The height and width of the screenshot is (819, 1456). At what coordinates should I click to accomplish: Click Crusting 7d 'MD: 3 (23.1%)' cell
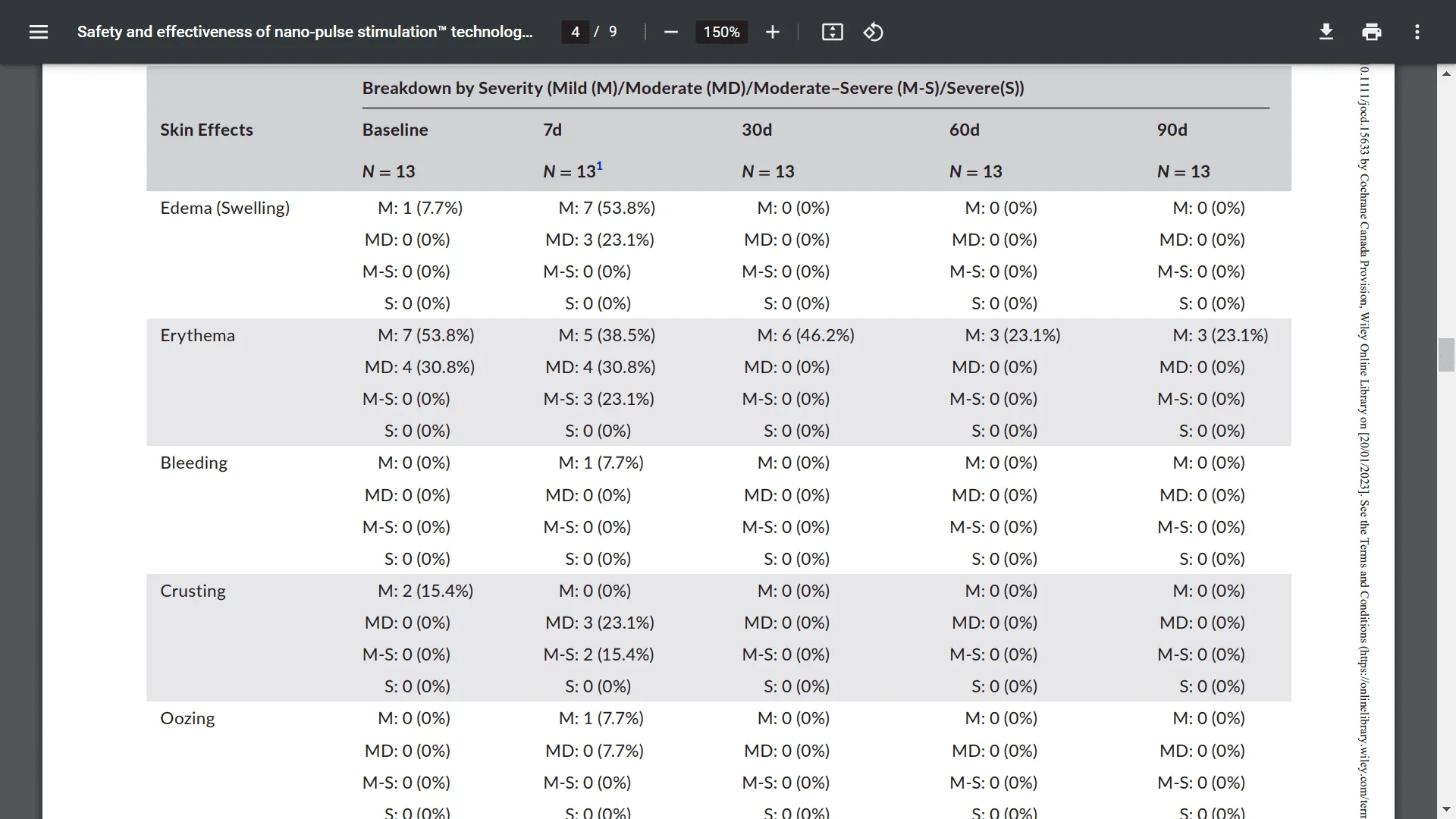click(x=600, y=623)
